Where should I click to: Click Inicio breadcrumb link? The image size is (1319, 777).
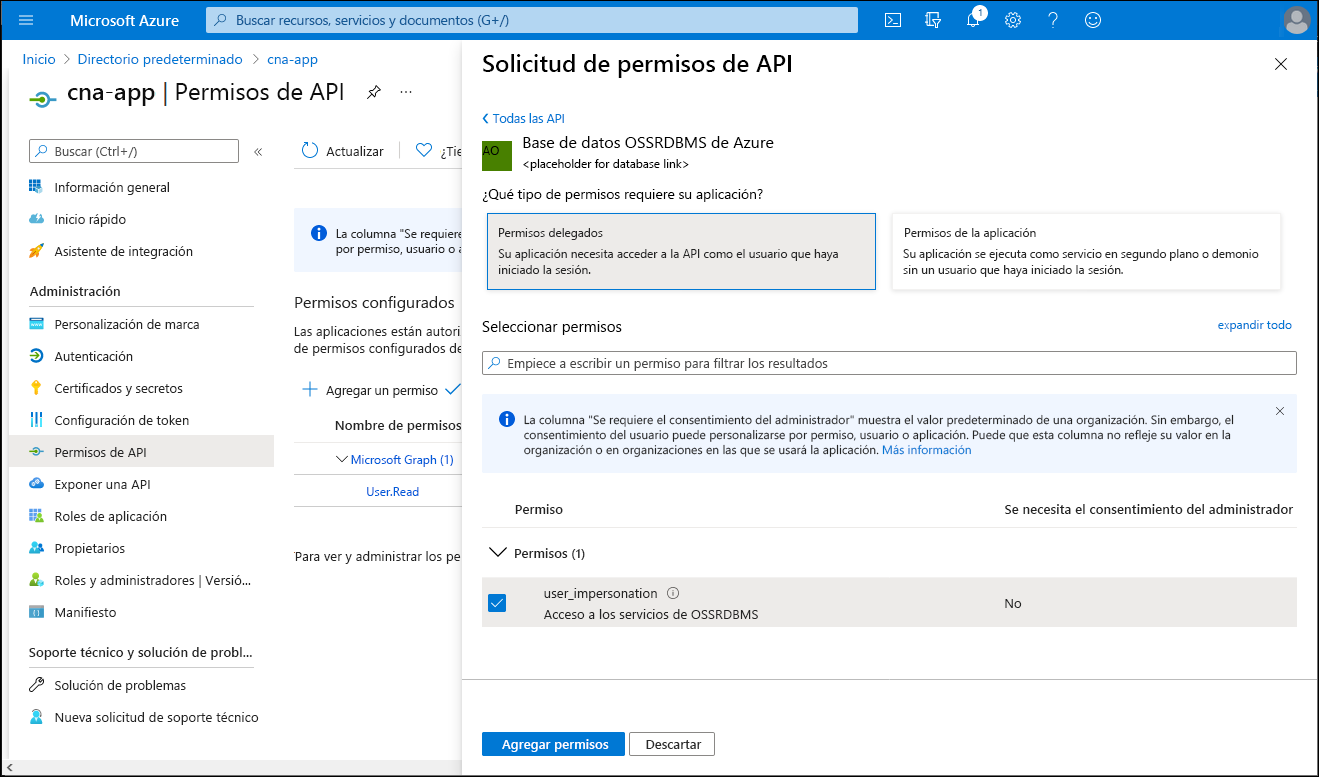pyautogui.click(x=39, y=59)
